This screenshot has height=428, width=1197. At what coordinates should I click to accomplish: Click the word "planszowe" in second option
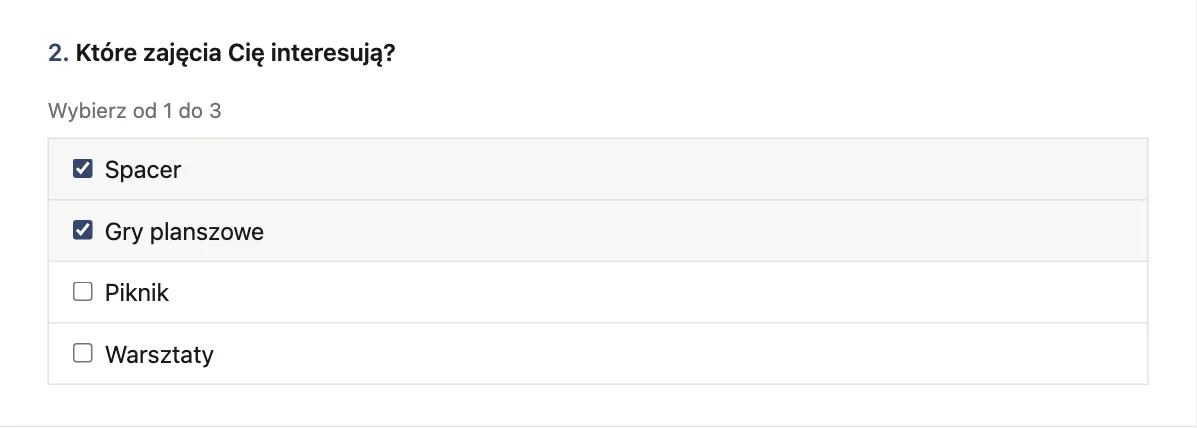coord(207,231)
